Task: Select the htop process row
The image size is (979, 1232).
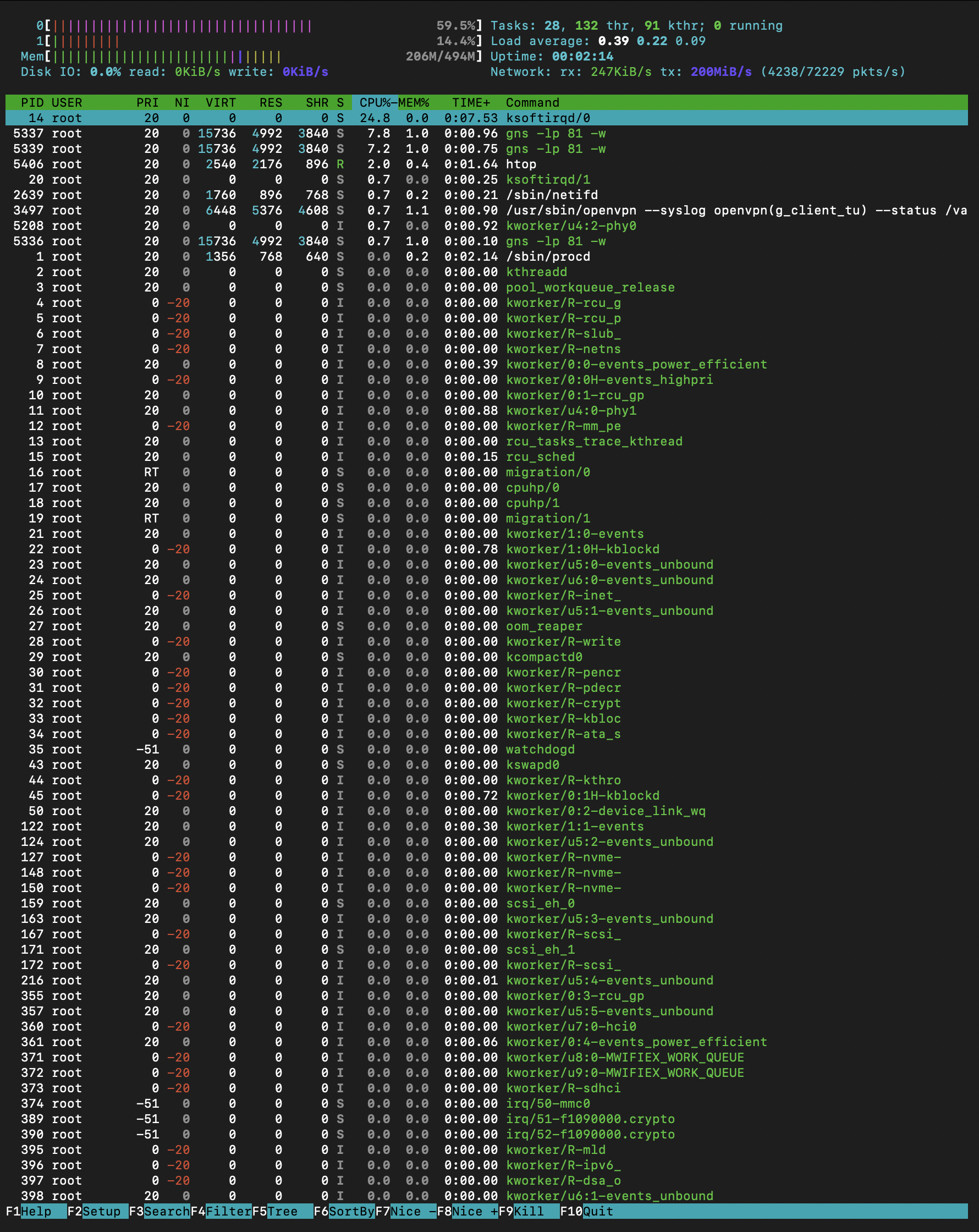Action: (486, 164)
